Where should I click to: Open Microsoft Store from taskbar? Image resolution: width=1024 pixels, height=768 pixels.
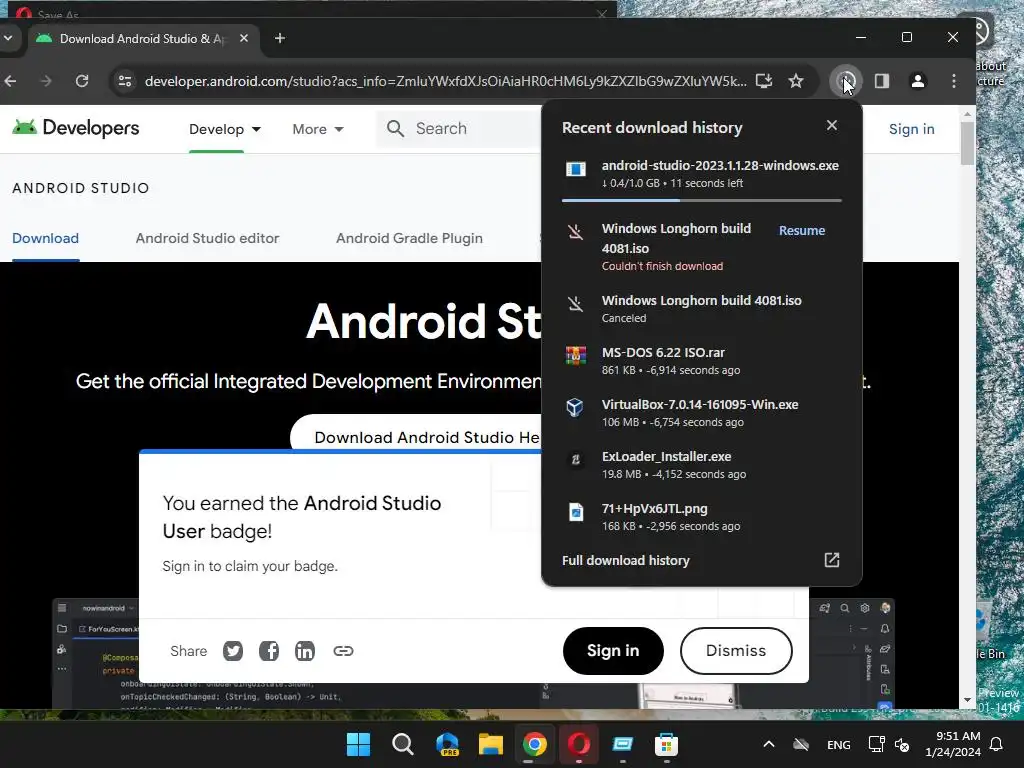tap(666, 744)
